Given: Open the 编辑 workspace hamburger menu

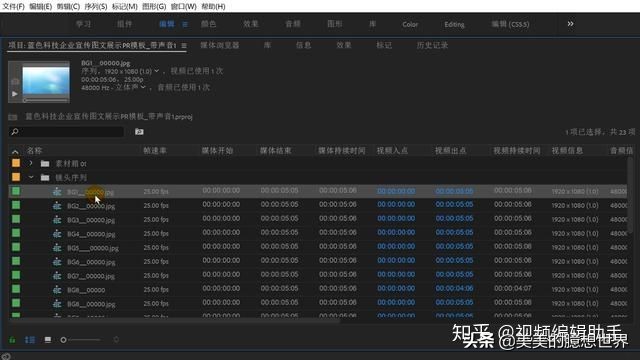Looking at the screenshot, I should point(185,24).
